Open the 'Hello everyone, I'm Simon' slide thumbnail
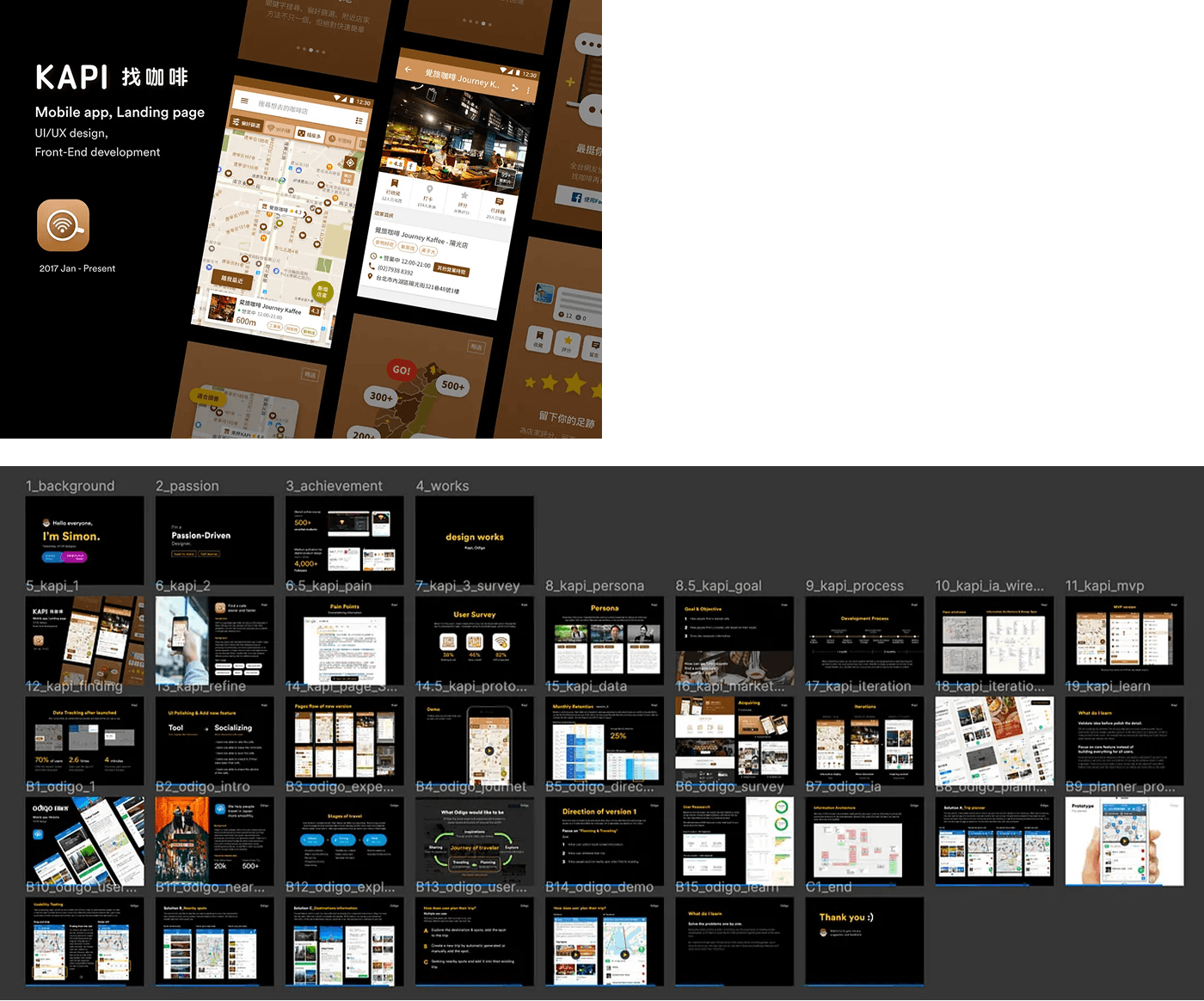Screen dimensions: 1204x1001 point(85,540)
